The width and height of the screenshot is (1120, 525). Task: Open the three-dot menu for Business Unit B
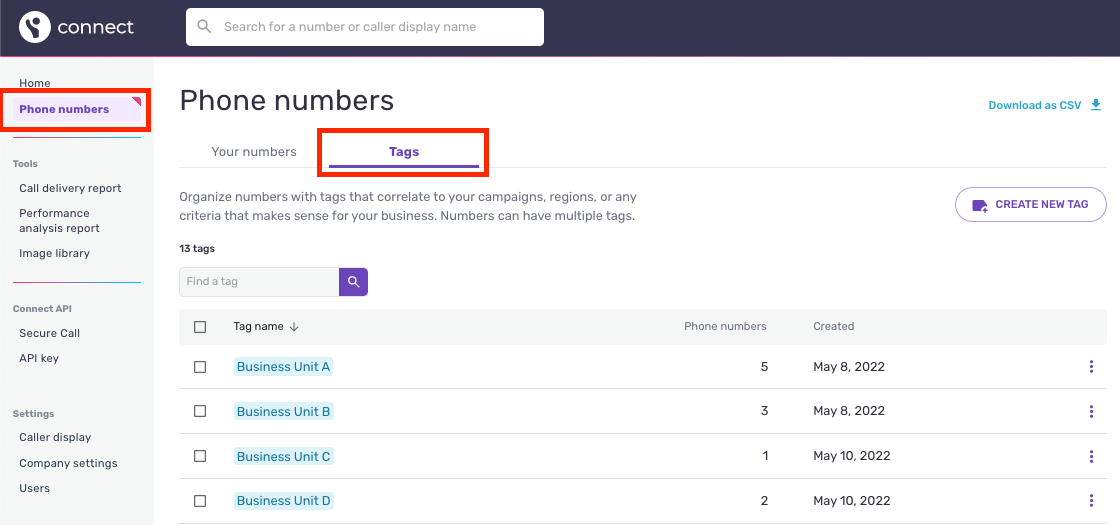click(1091, 411)
